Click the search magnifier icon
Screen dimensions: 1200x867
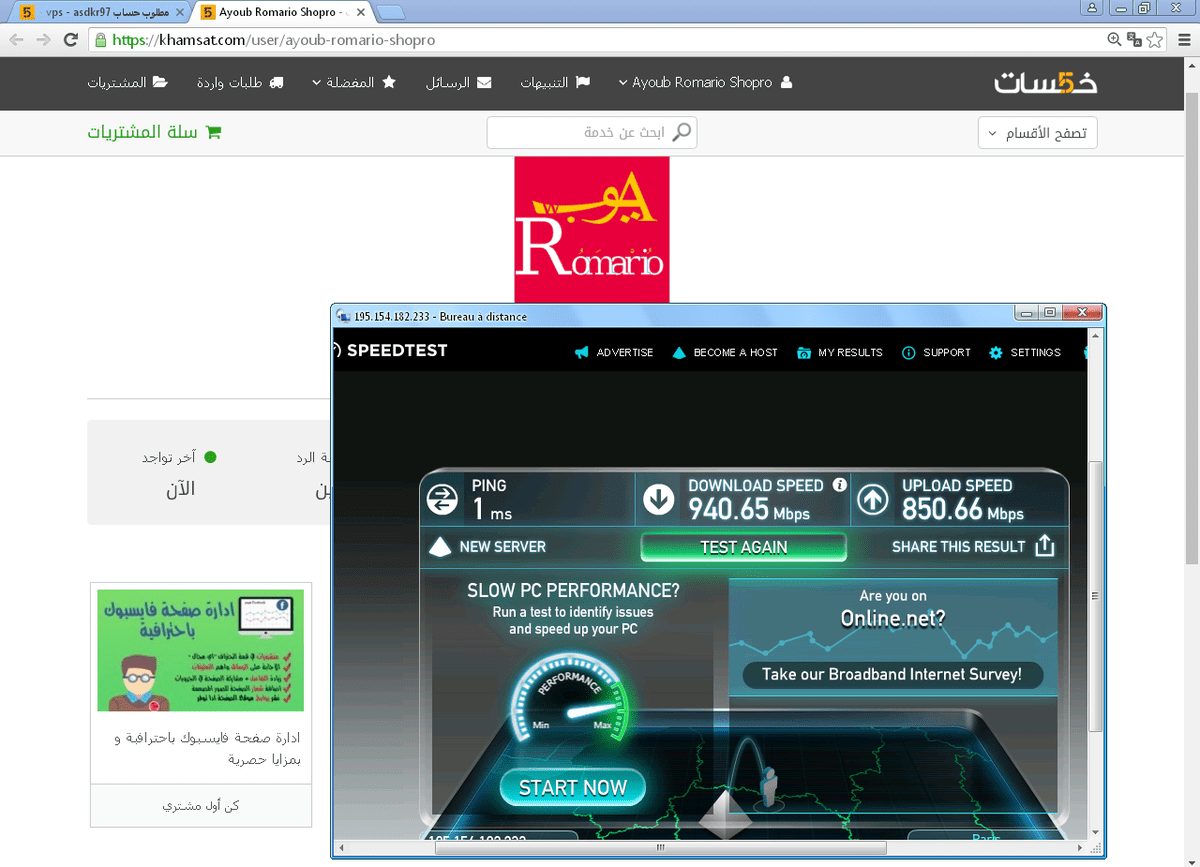point(682,132)
